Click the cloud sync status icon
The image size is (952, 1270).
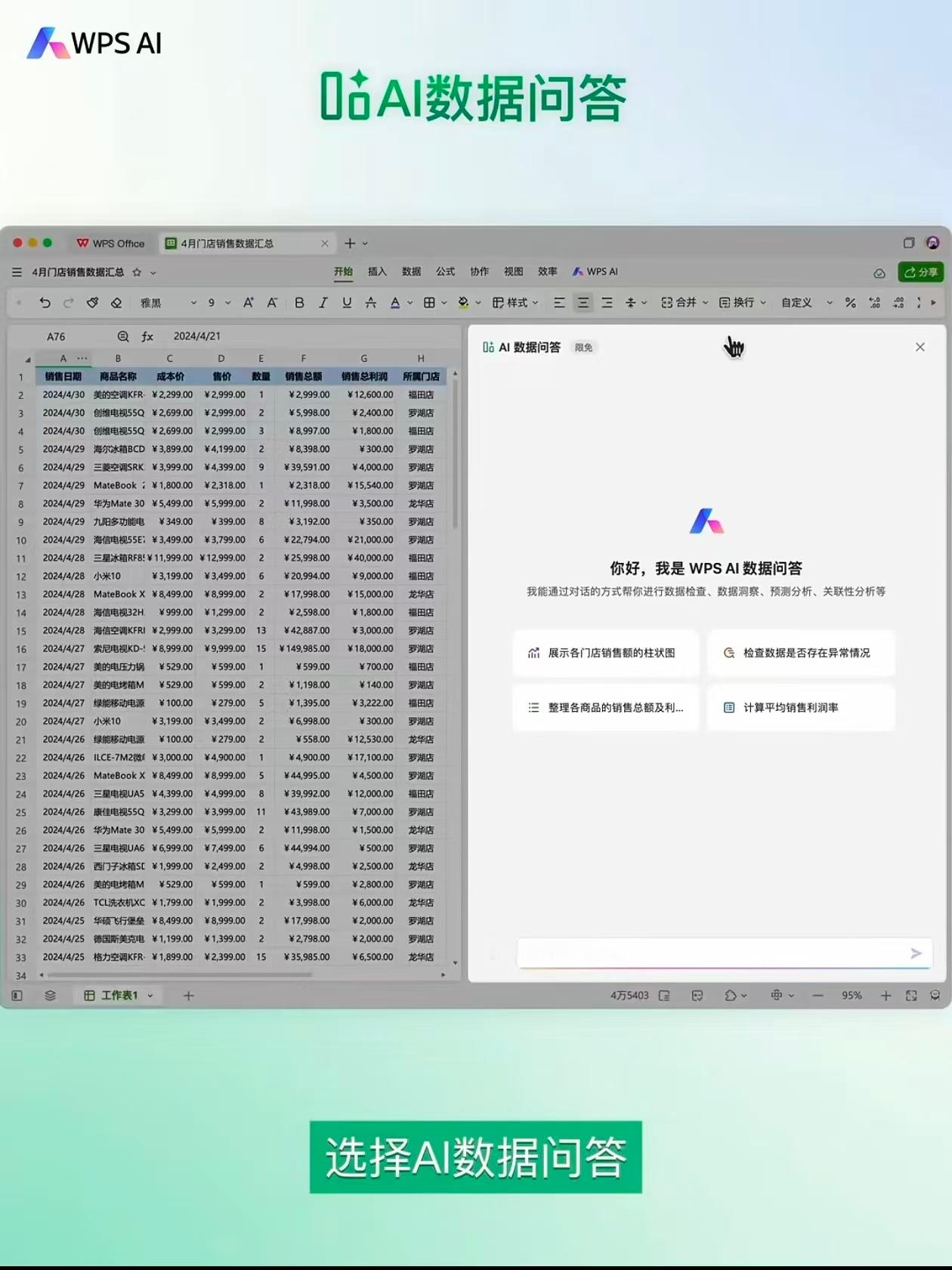(x=879, y=273)
